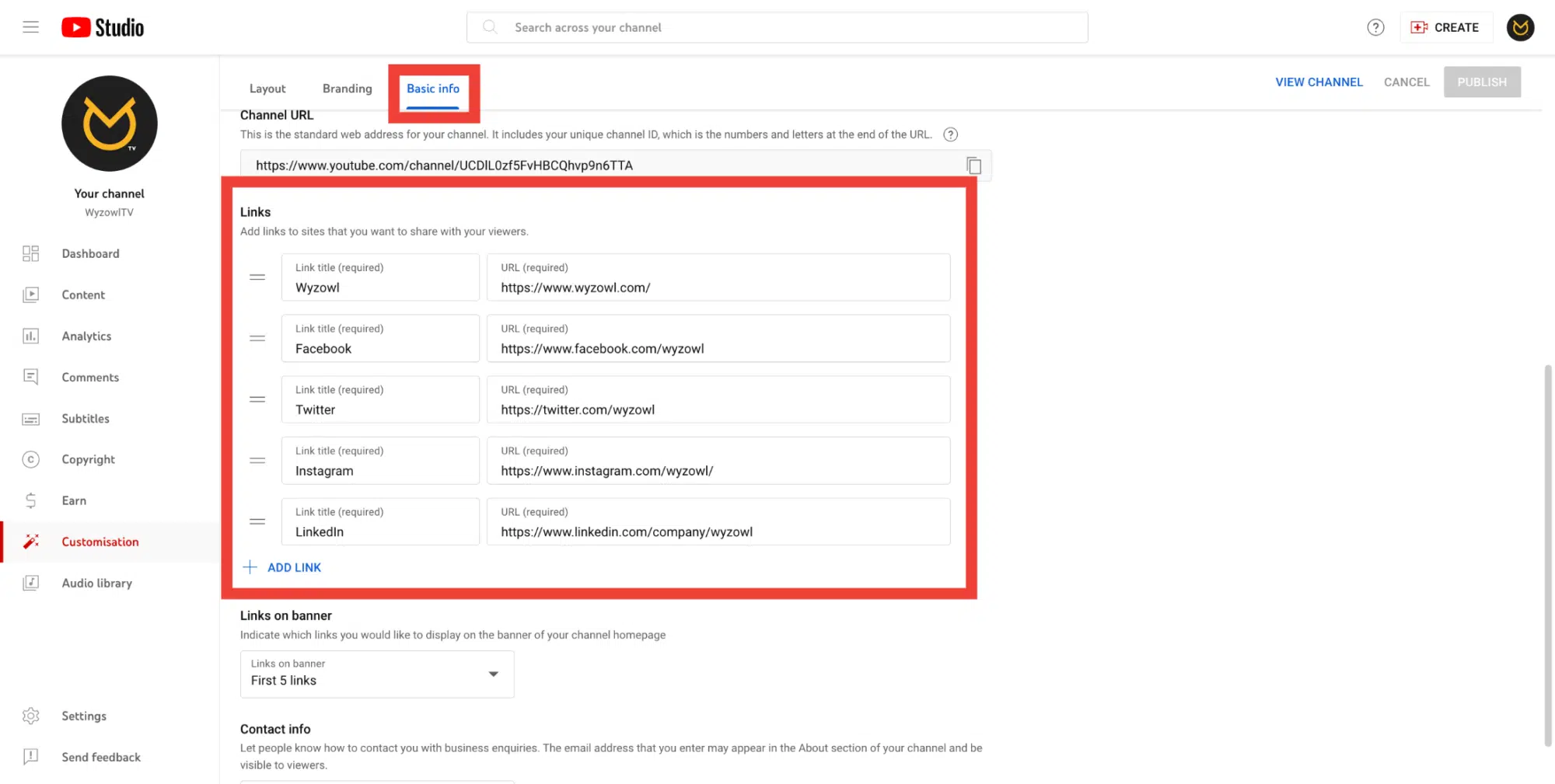Click the channel profile picture in sidebar

(x=110, y=124)
